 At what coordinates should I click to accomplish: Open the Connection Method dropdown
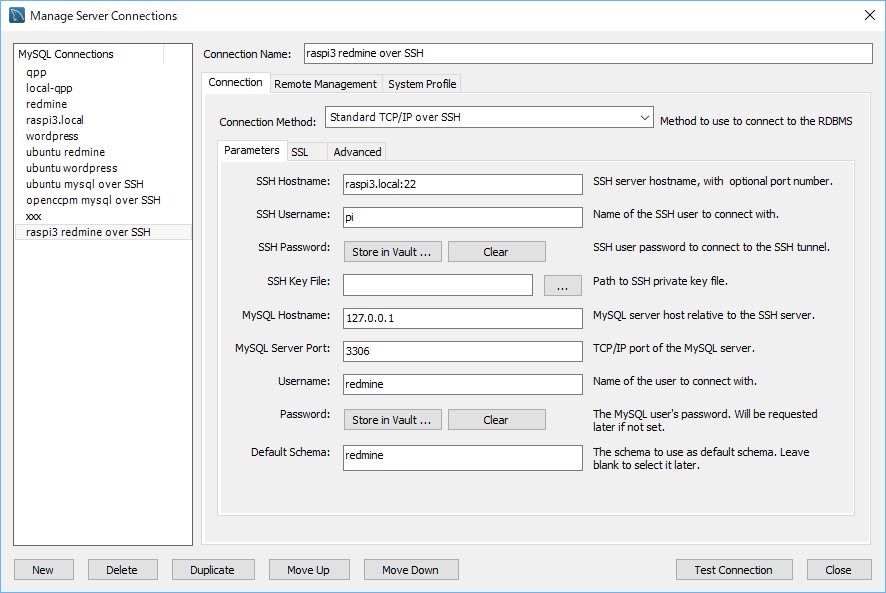click(489, 118)
